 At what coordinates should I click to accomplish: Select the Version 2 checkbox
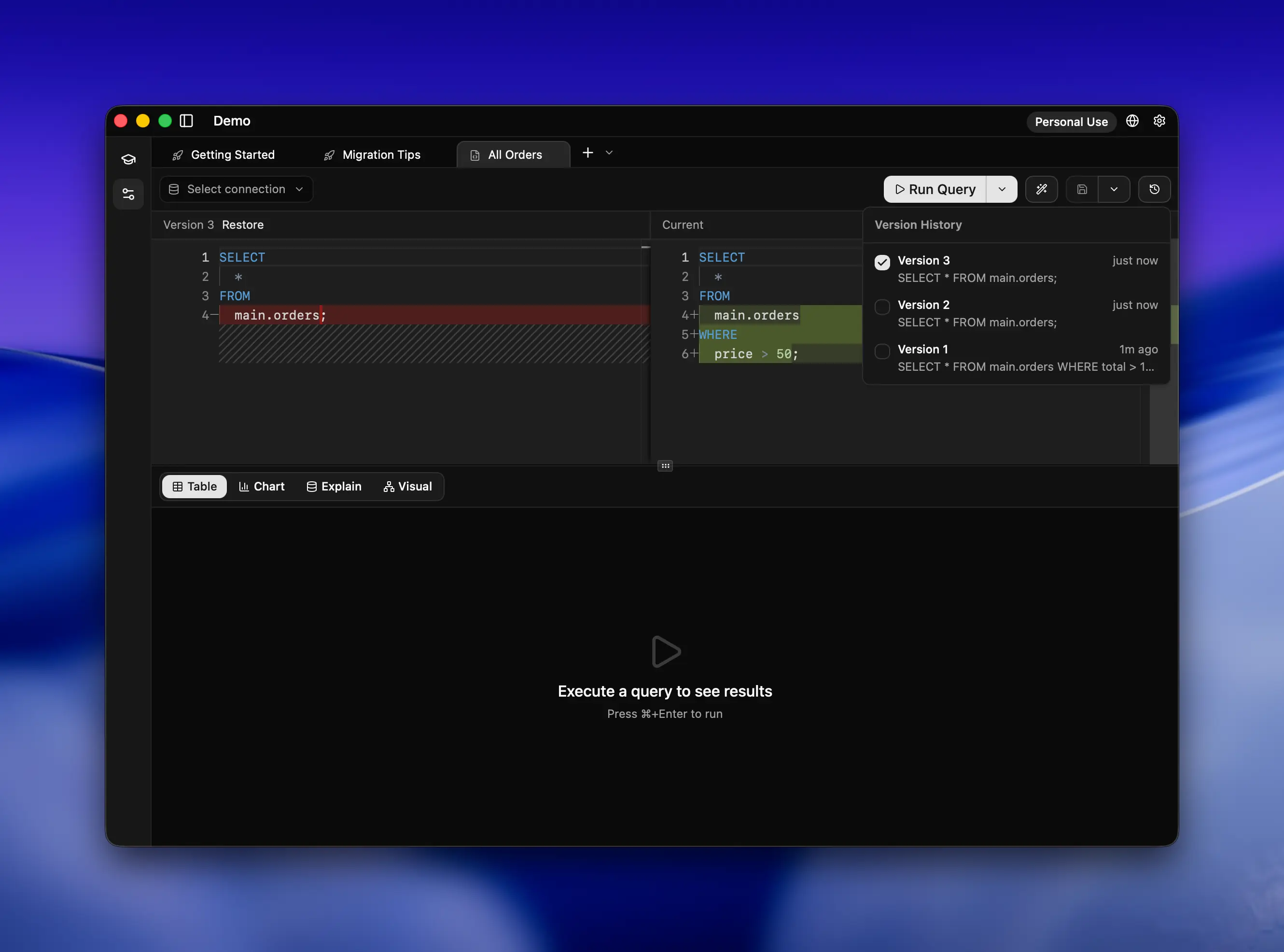tap(882, 307)
